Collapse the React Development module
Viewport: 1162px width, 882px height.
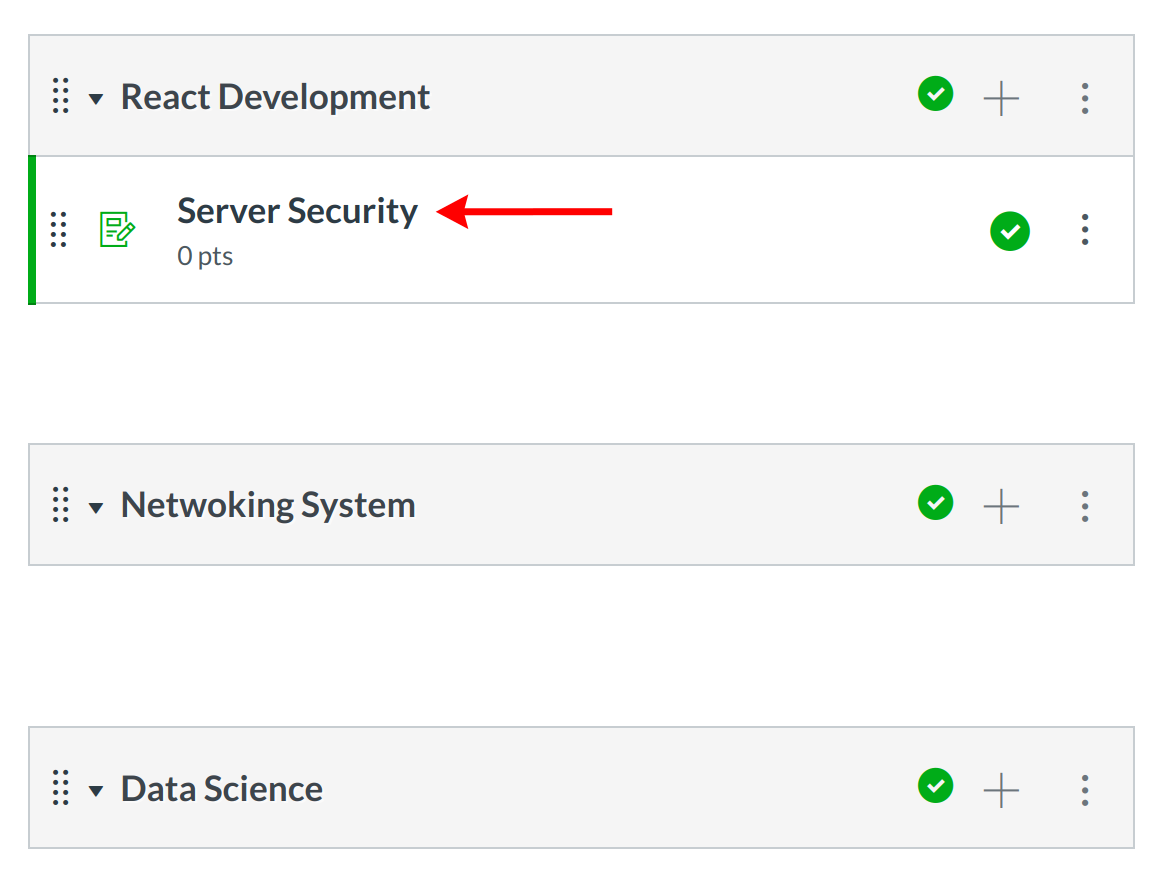(96, 99)
